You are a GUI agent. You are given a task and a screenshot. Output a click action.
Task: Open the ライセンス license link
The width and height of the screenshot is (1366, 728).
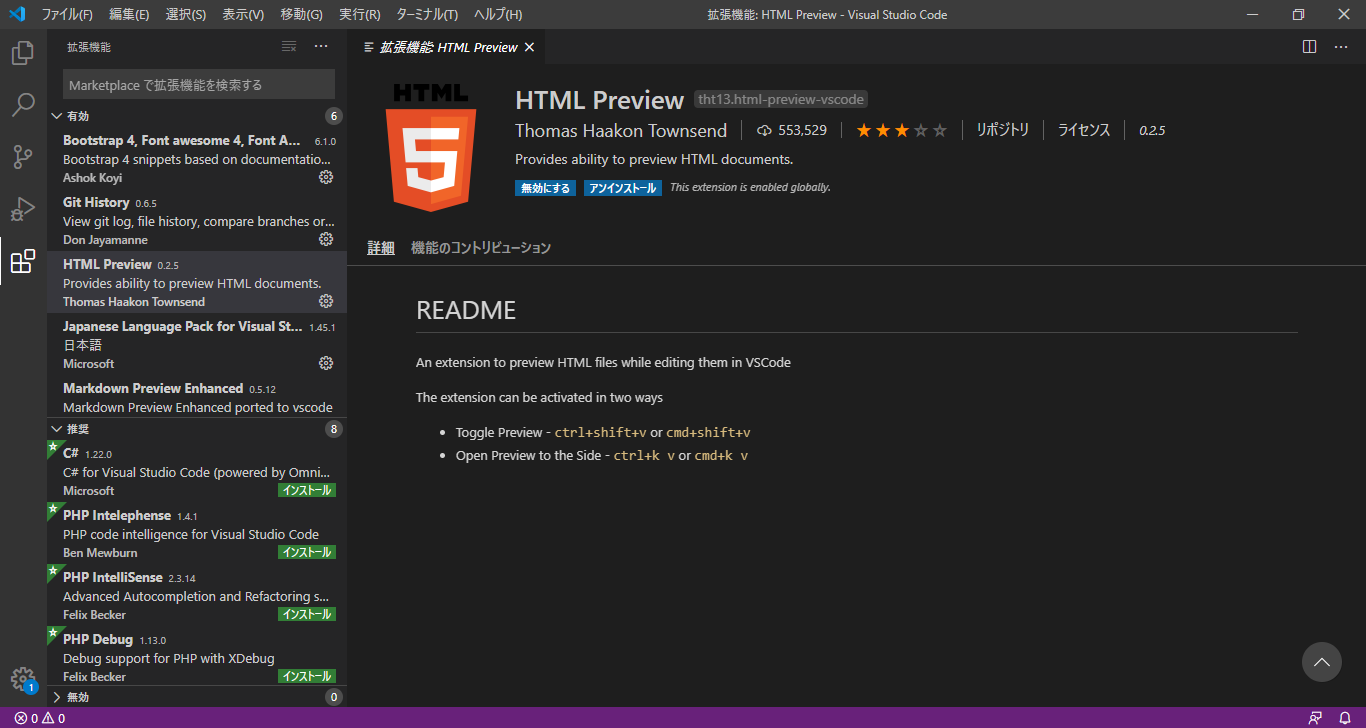1084,130
